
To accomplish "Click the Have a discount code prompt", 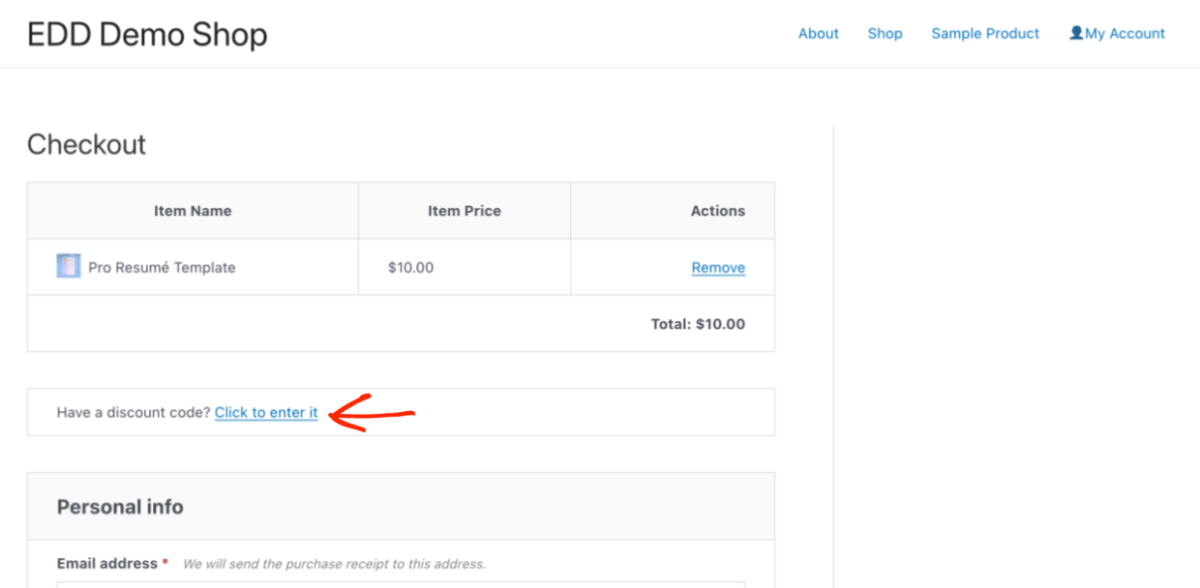I will click(133, 412).
